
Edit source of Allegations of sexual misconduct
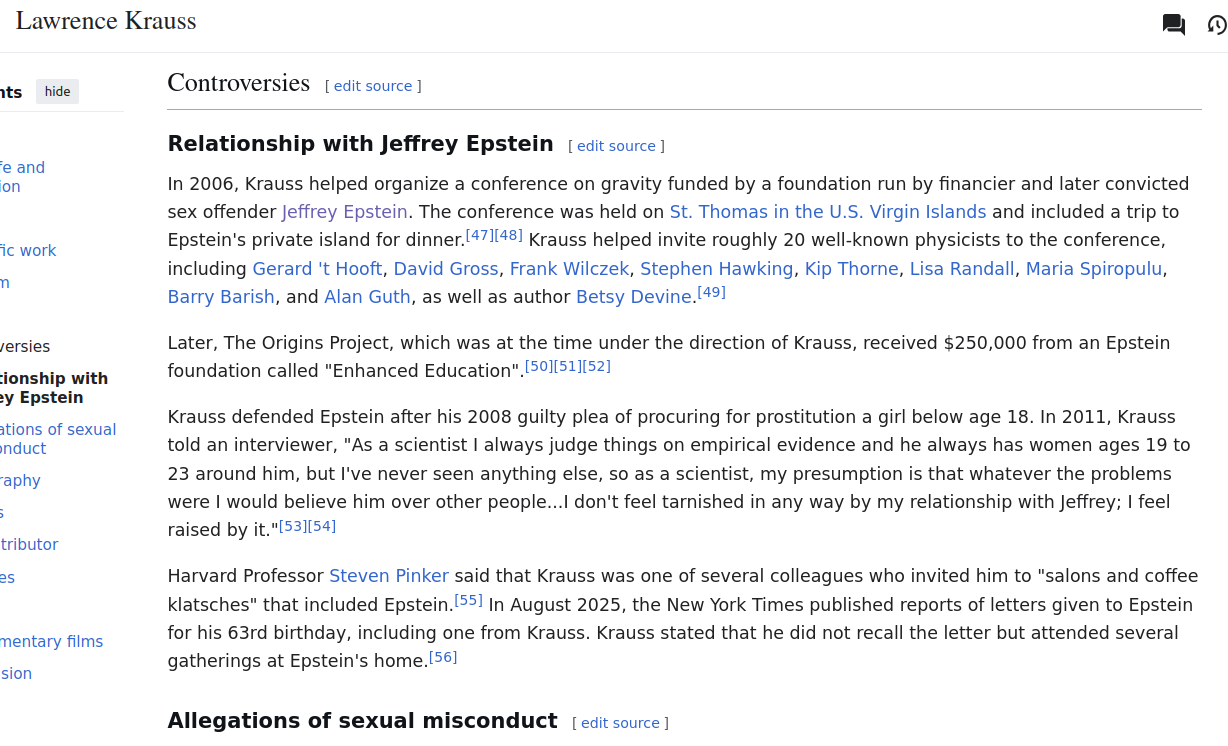620,723
